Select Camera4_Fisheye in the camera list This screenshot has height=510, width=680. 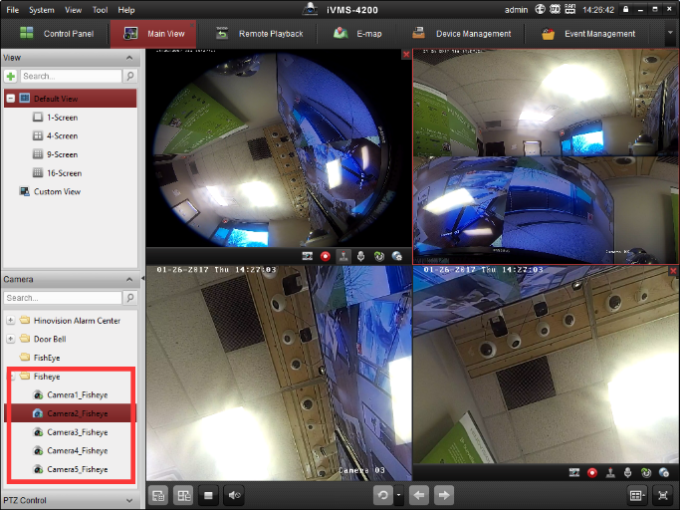76,450
